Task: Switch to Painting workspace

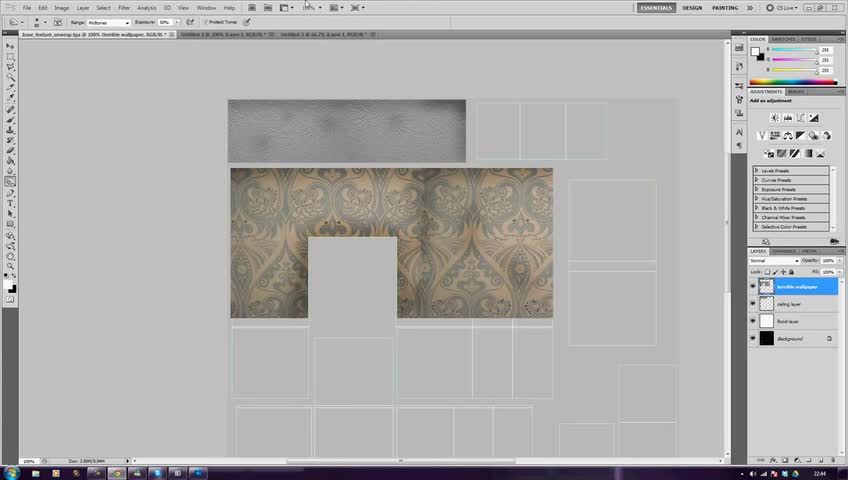Action: 725,8
